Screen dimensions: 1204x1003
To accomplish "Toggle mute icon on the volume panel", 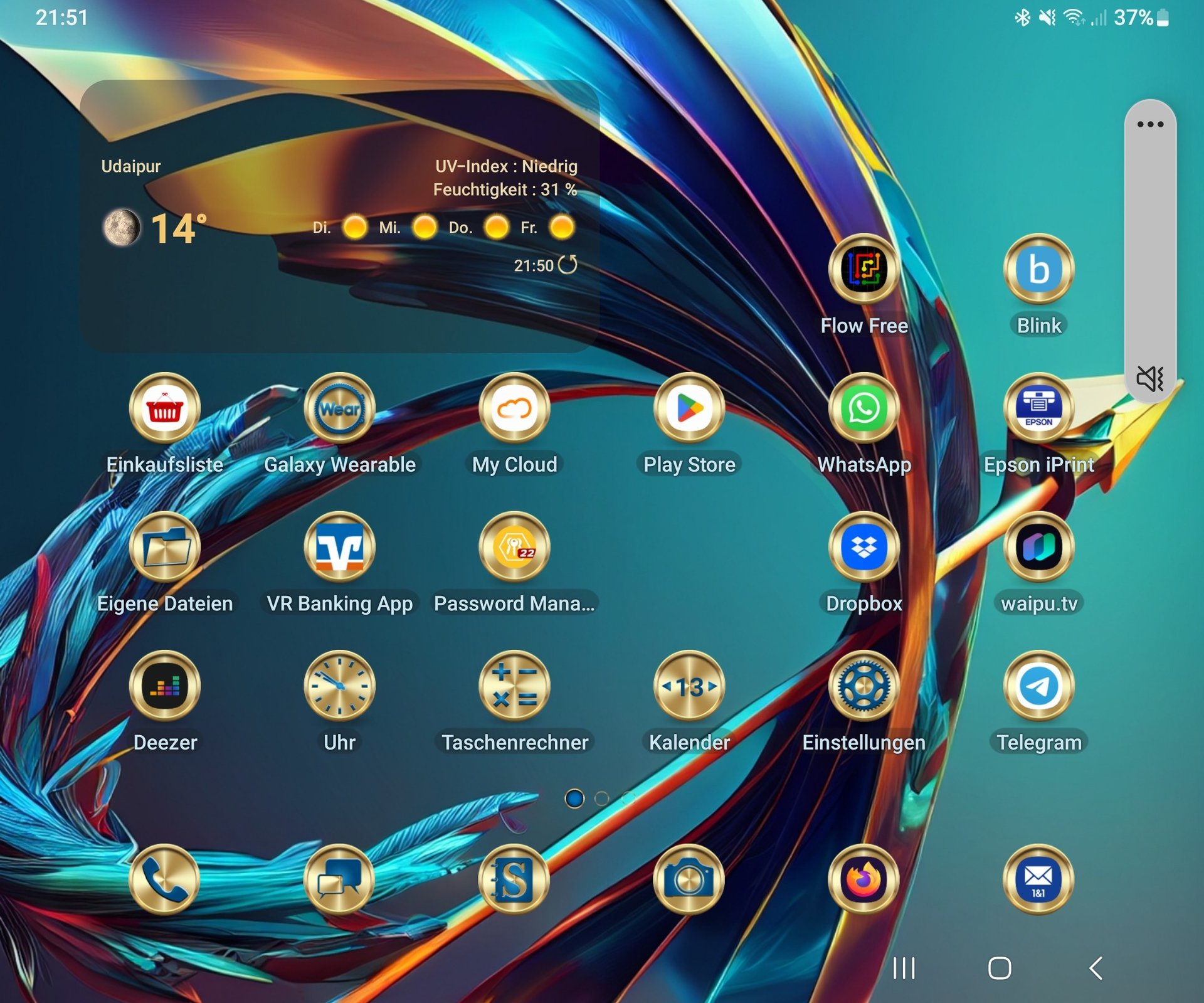I will click(1149, 379).
